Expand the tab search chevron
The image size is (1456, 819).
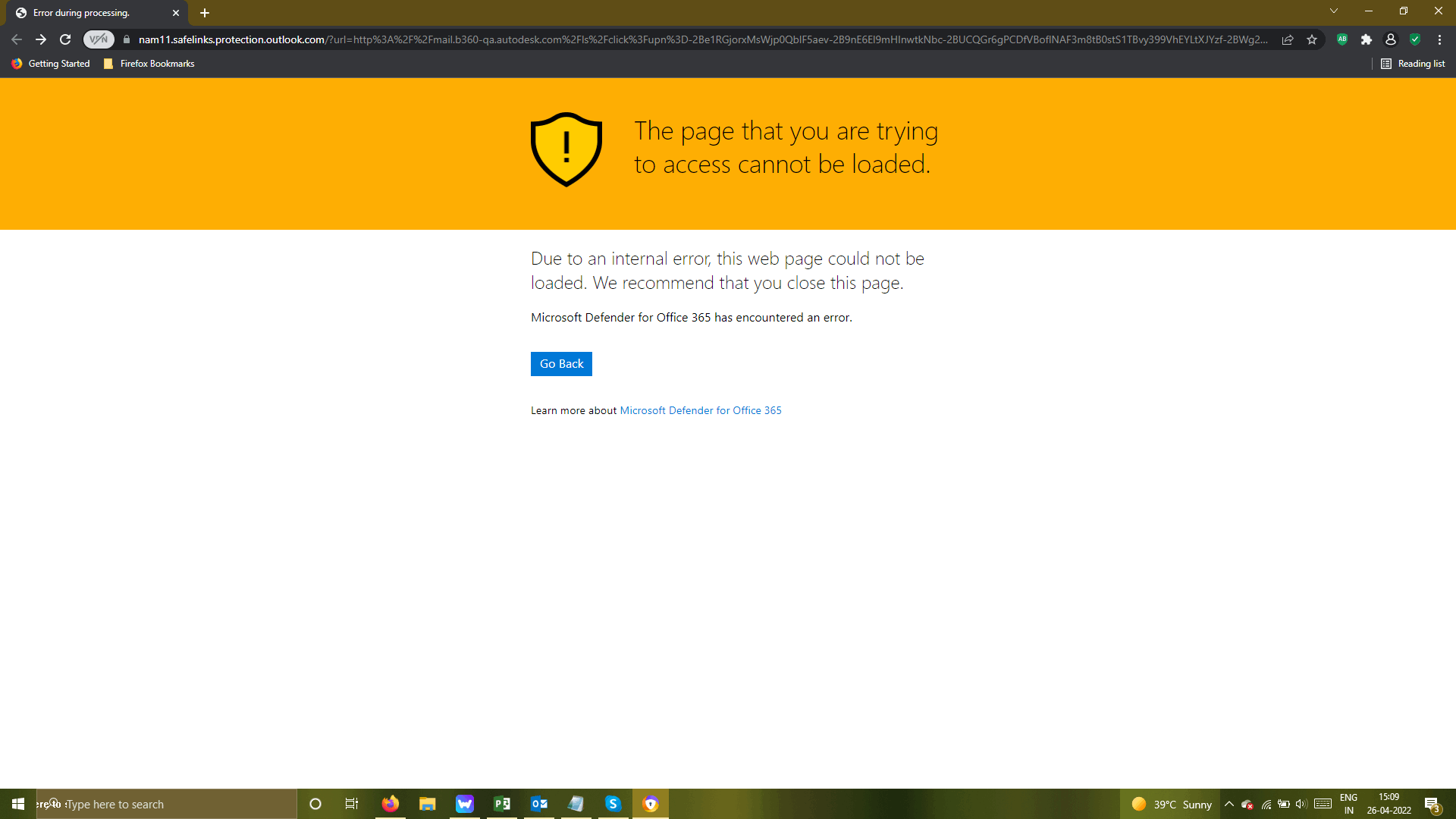pos(1334,11)
